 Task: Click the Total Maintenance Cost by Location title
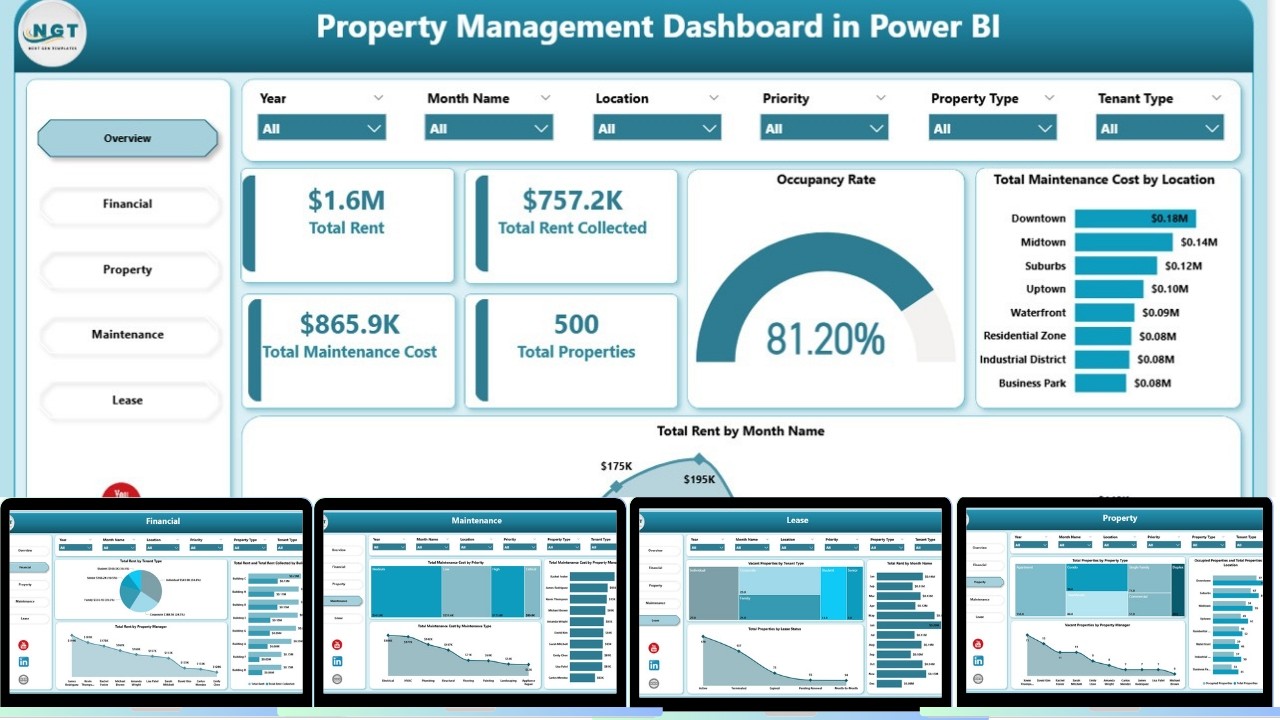[1104, 180]
